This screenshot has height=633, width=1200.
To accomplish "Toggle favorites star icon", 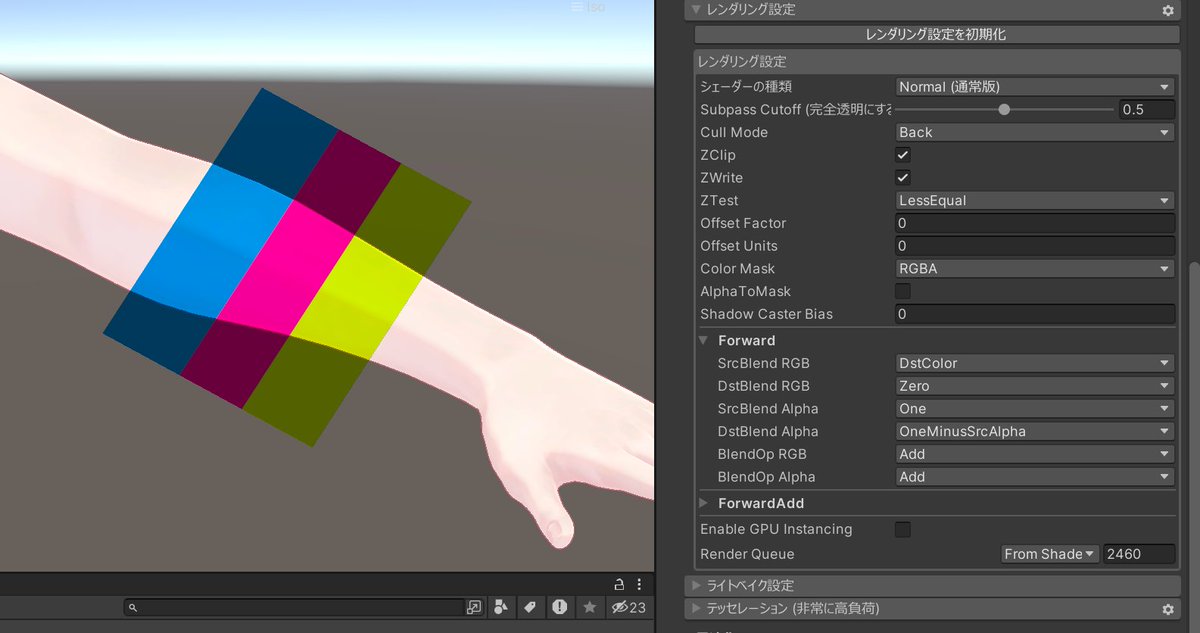I will point(590,607).
